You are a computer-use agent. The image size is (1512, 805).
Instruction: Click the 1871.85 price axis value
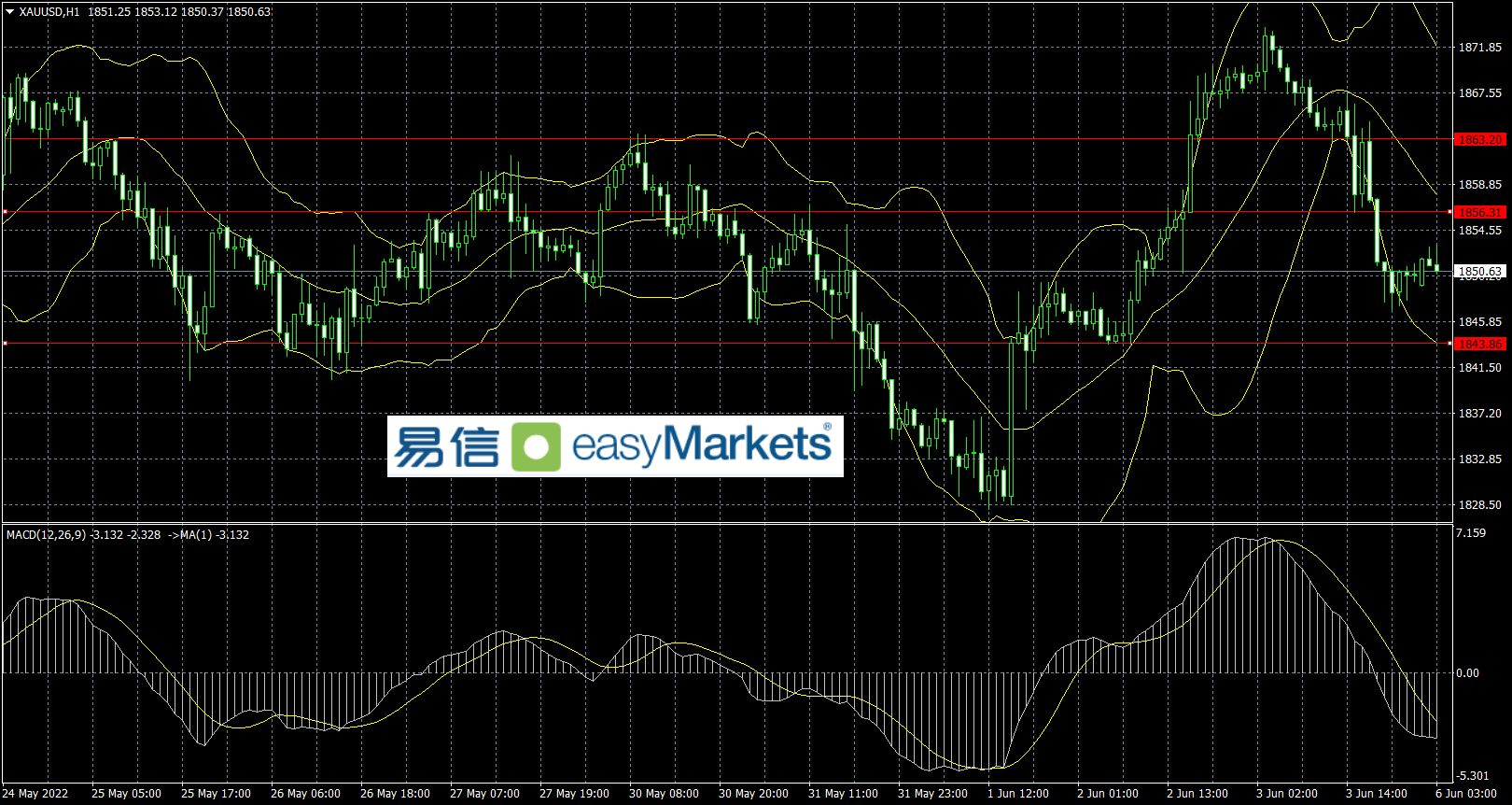pos(1480,47)
